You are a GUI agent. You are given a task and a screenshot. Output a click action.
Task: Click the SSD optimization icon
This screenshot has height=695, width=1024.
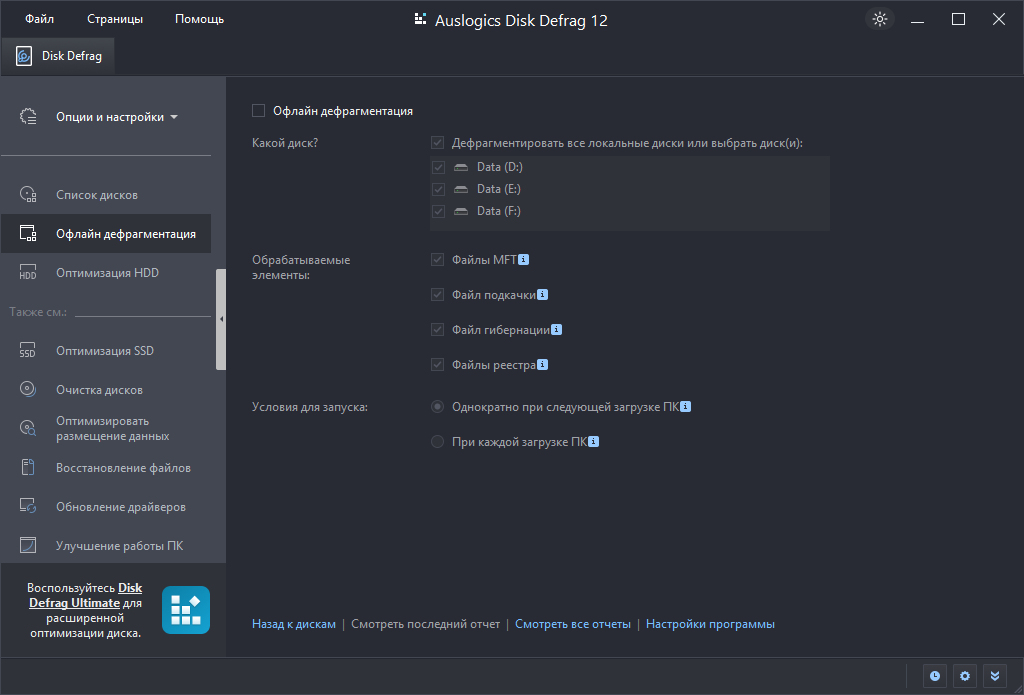pos(28,351)
